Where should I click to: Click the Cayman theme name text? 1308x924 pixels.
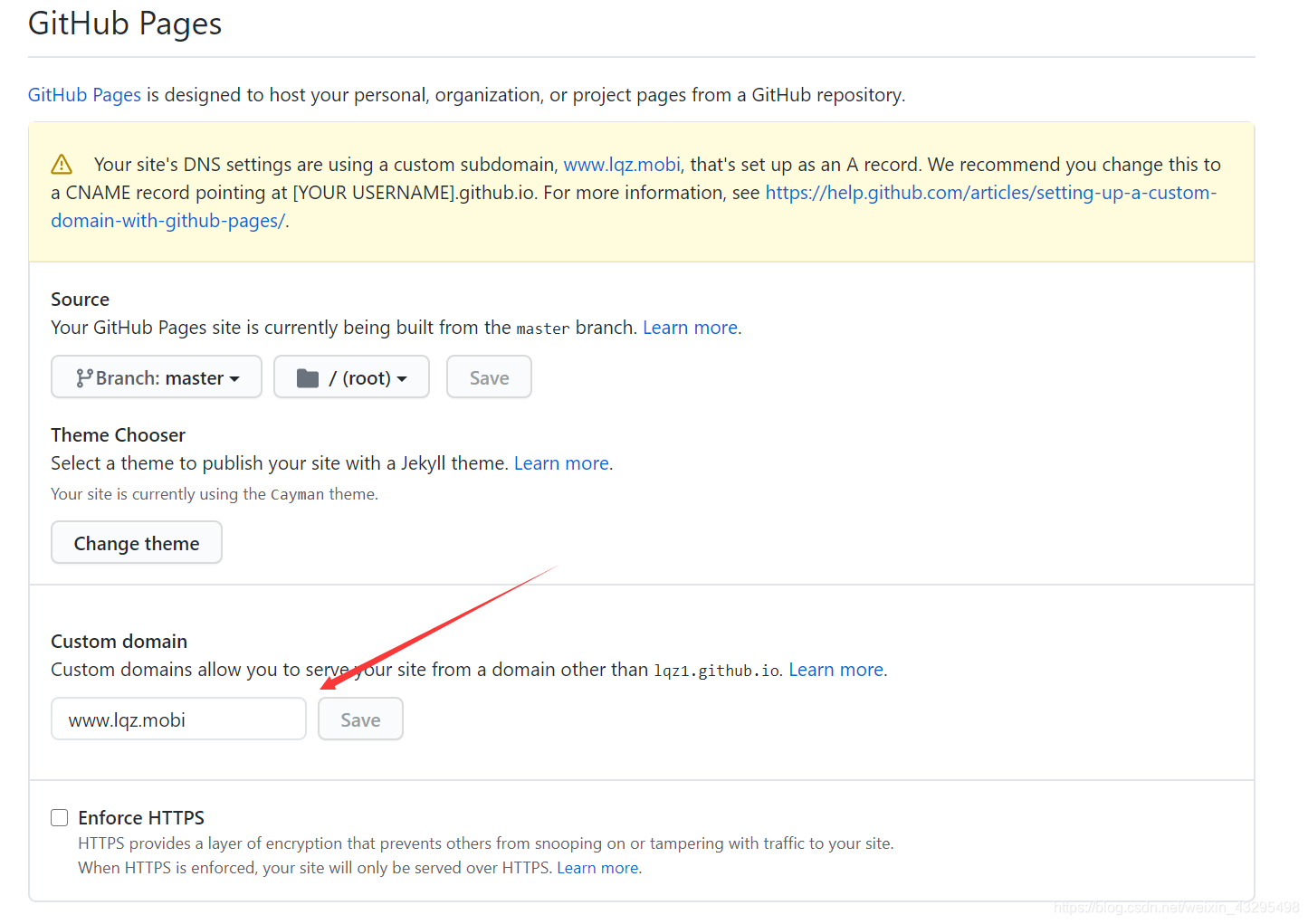click(x=297, y=494)
